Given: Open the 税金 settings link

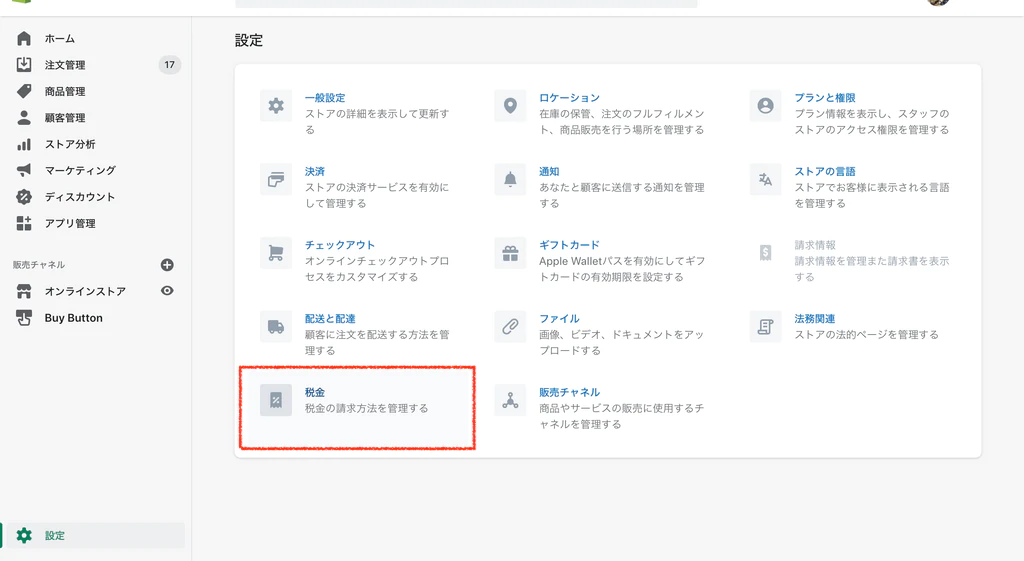Looking at the screenshot, I should tap(315, 393).
